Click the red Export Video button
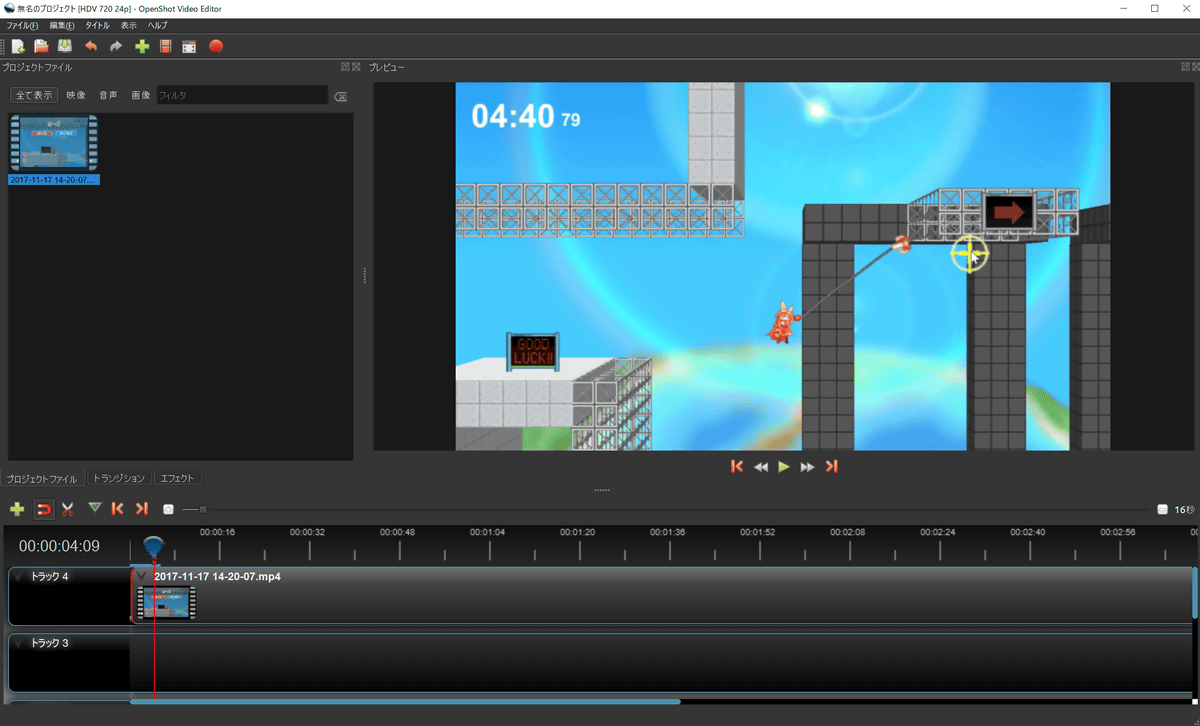1200x726 pixels. tap(216, 46)
